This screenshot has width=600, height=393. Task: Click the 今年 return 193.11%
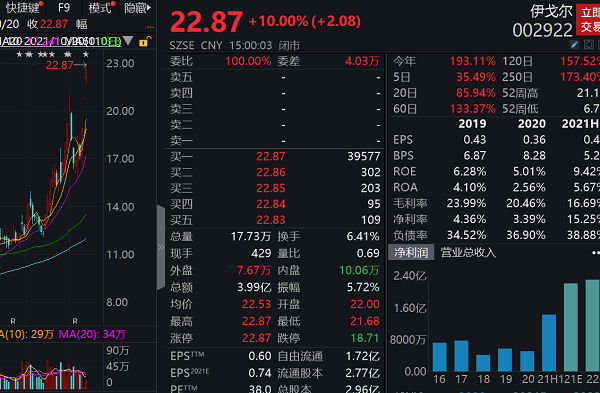pyautogui.click(x=473, y=61)
